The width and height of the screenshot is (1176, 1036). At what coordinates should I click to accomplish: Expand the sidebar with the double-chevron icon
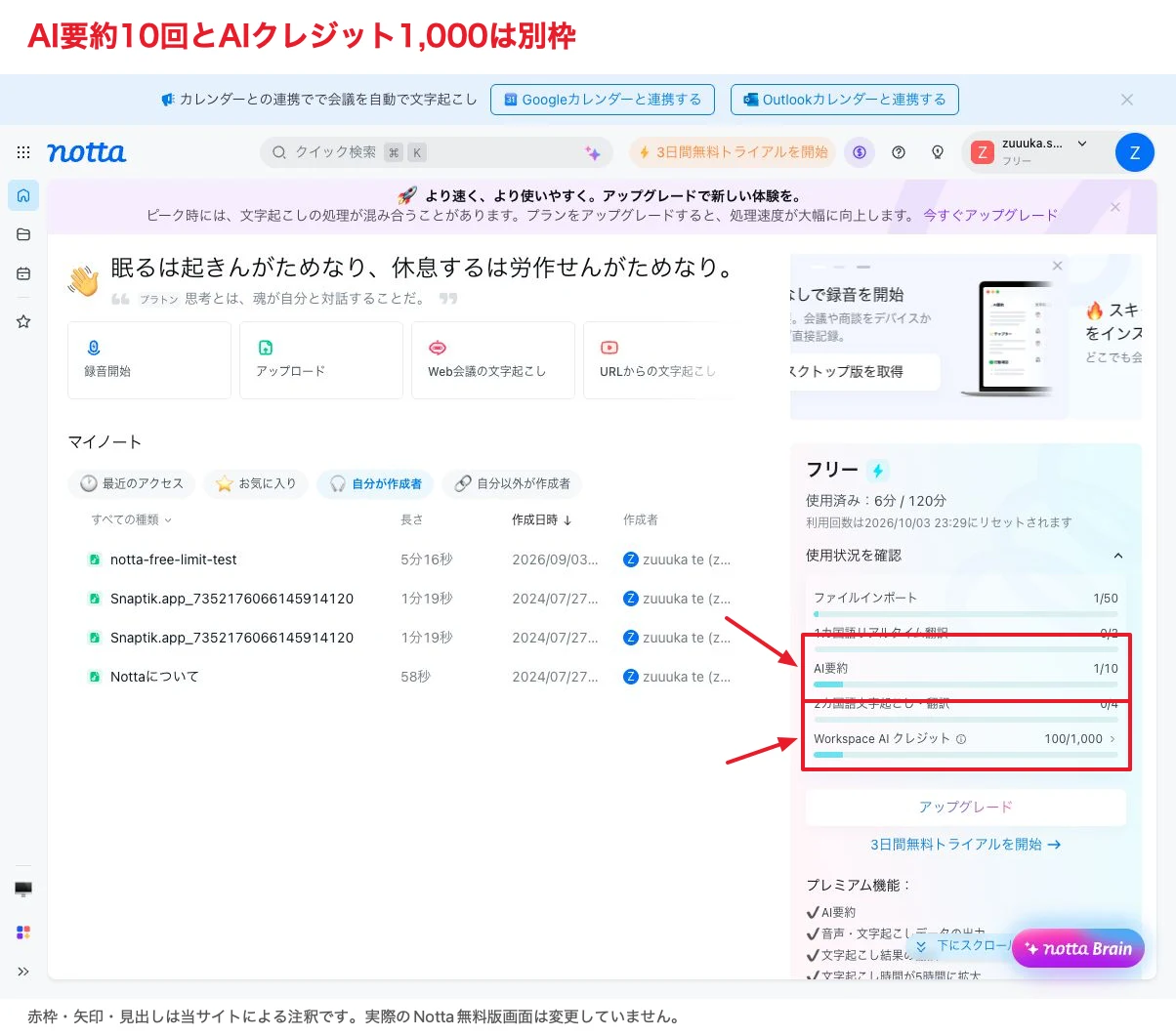23,972
